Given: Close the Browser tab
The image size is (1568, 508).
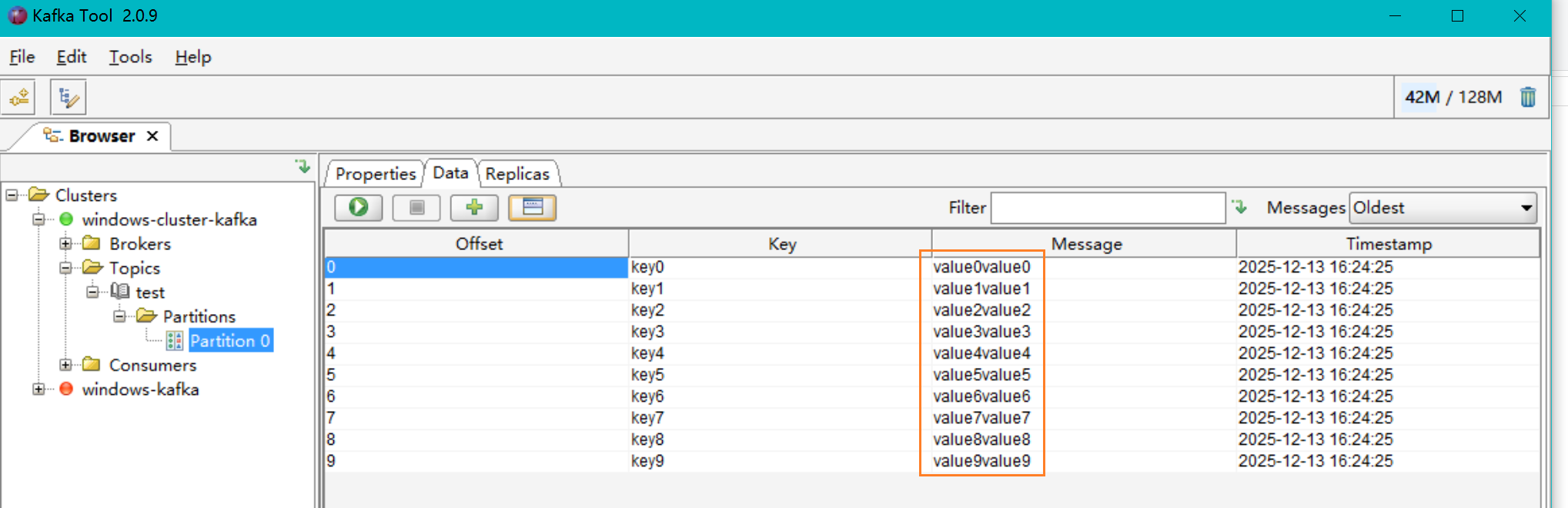Looking at the screenshot, I should (152, 136).
